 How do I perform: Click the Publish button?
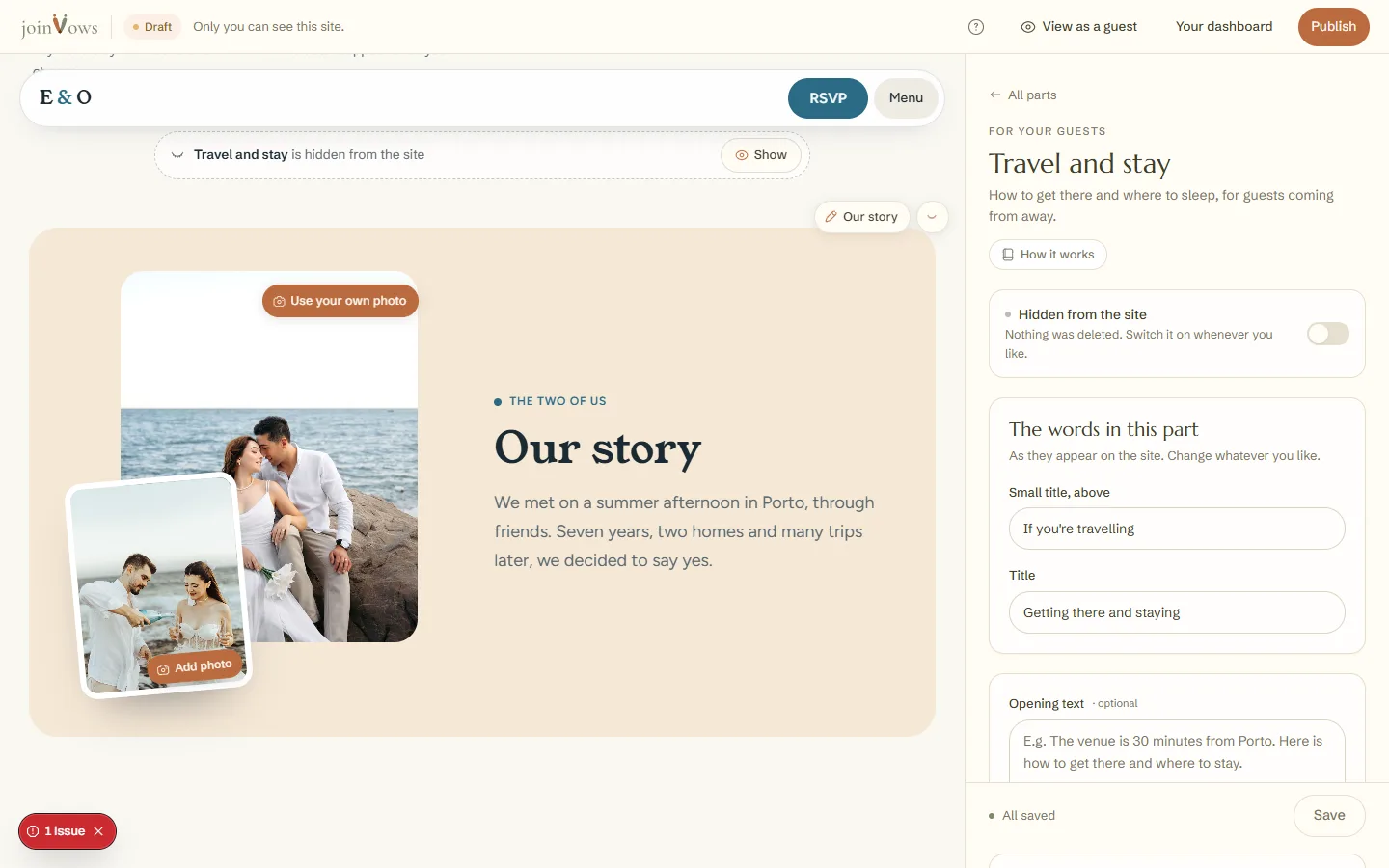point(1334,27)
